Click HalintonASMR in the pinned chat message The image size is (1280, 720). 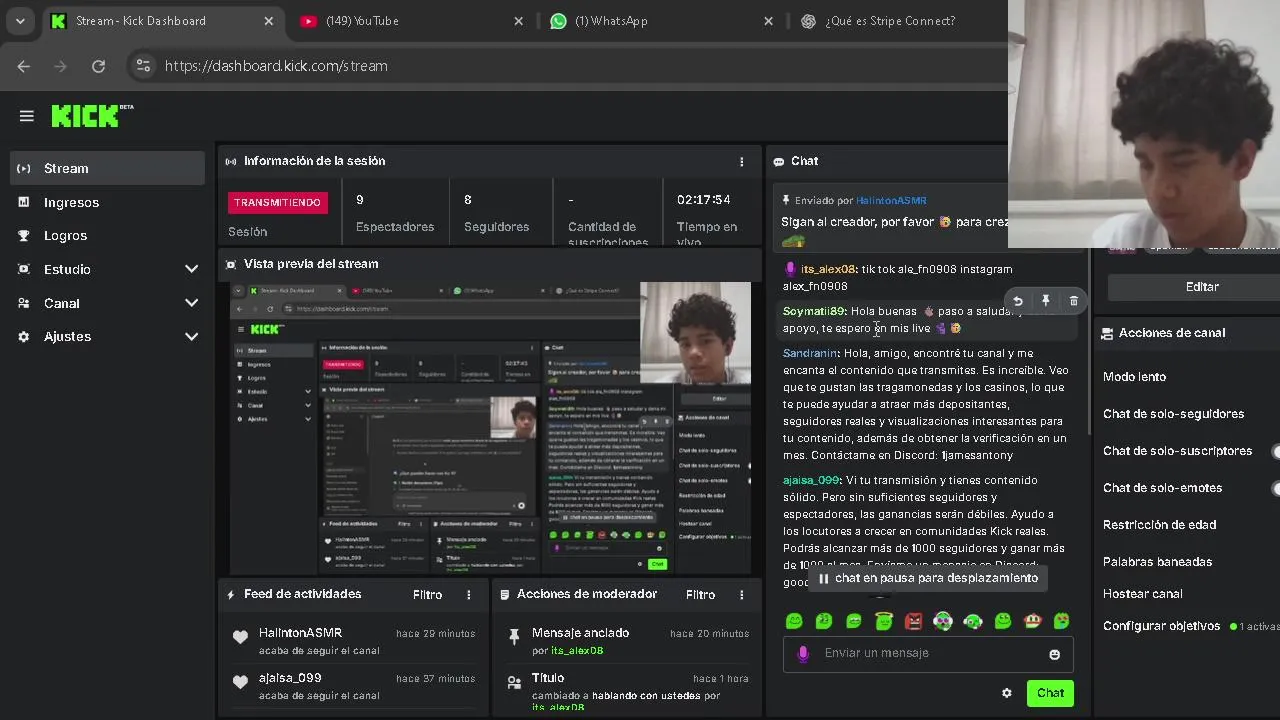click(891, 201)
